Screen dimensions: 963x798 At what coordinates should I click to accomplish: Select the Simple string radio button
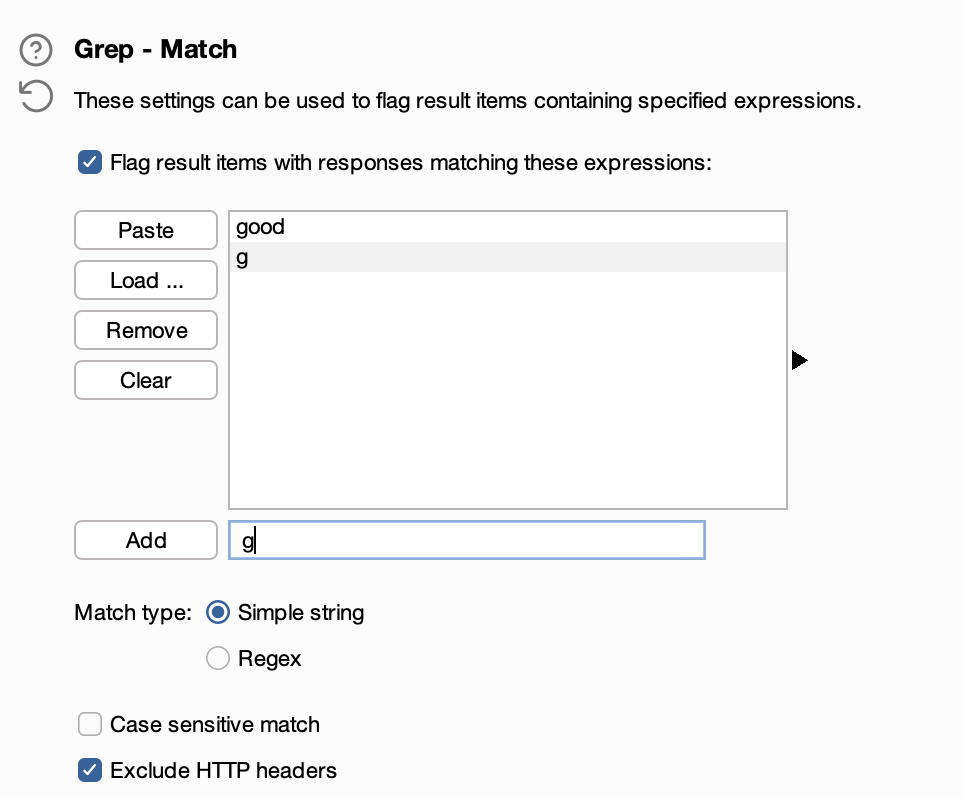[218, 612]
